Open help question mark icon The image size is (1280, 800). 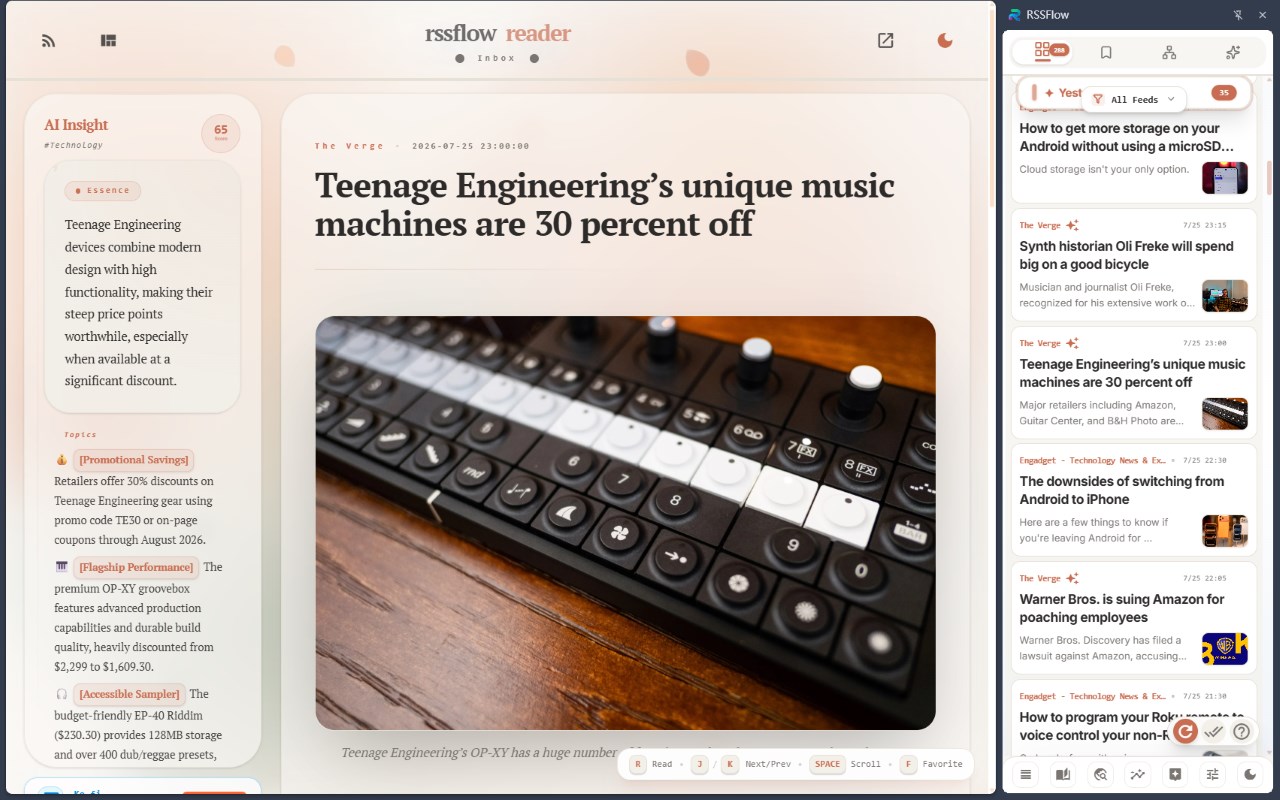coord(1241,731)
